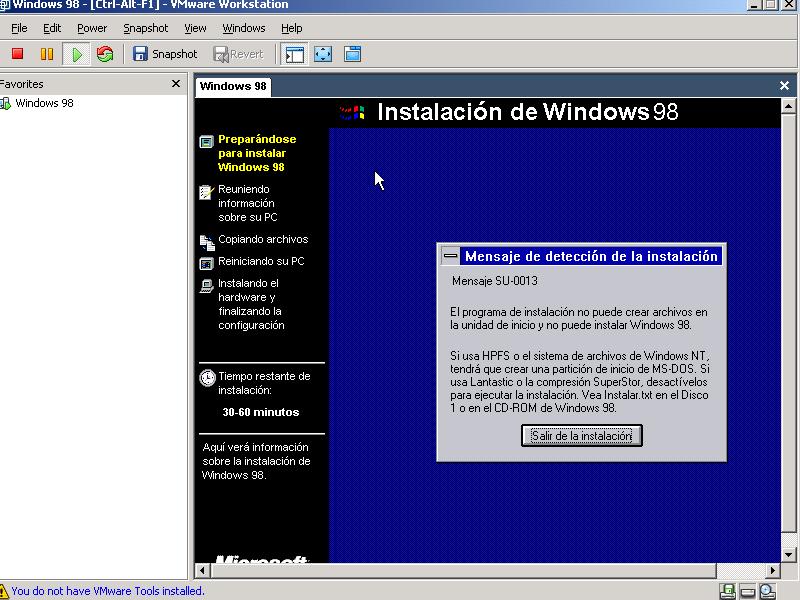Open the View menu
The height and width of the screenshot is (600, 800).
pos(195,28)
